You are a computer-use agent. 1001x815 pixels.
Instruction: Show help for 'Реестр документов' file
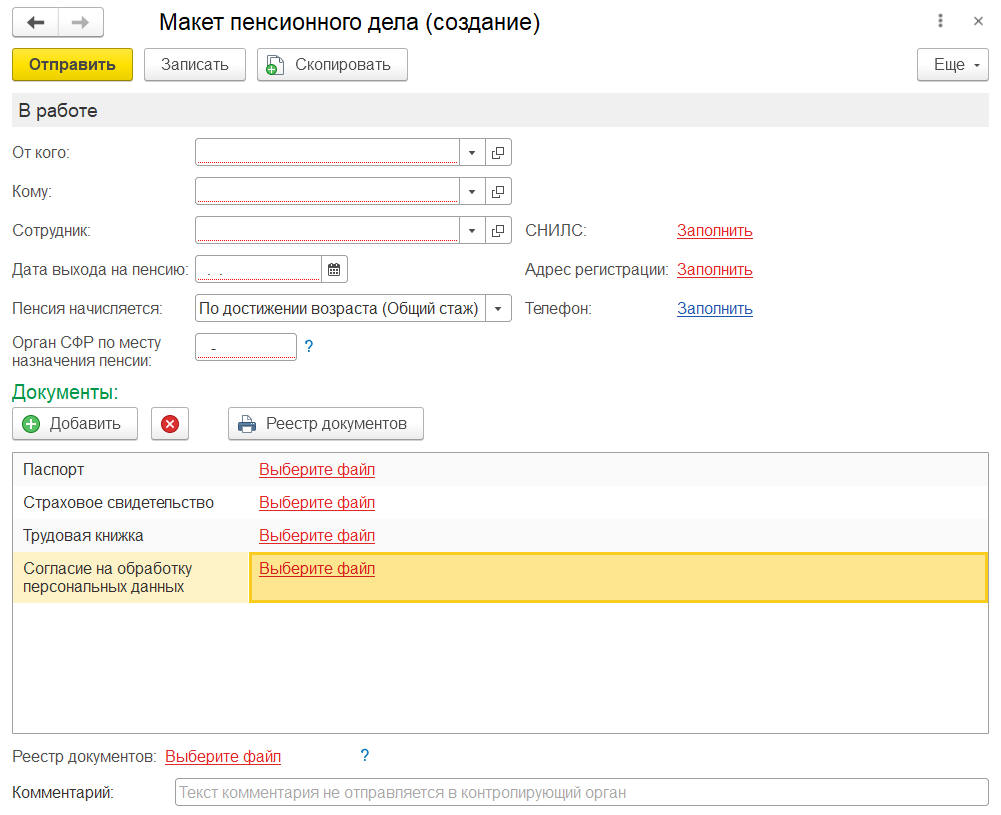pos(365,756)
